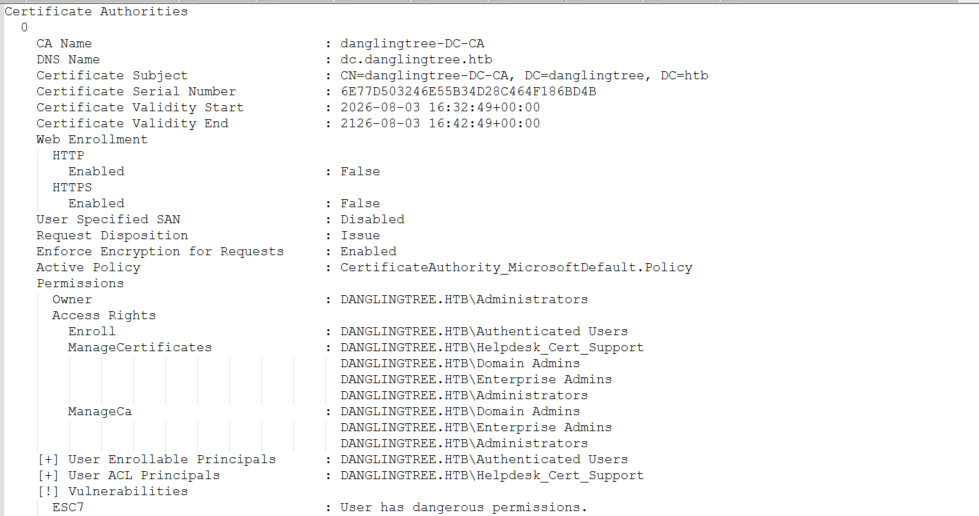
Task: Select CA Name value danglingtree-DC-CA
Action: 412,43
